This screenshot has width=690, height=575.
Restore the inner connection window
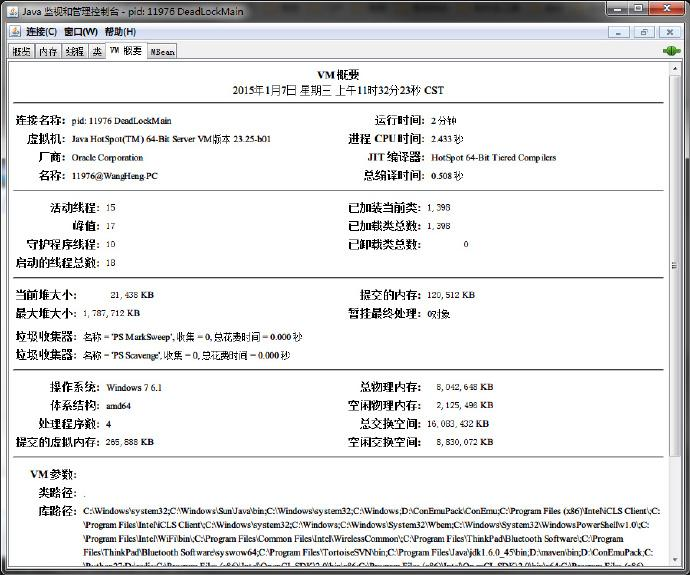tap(644, 32)
